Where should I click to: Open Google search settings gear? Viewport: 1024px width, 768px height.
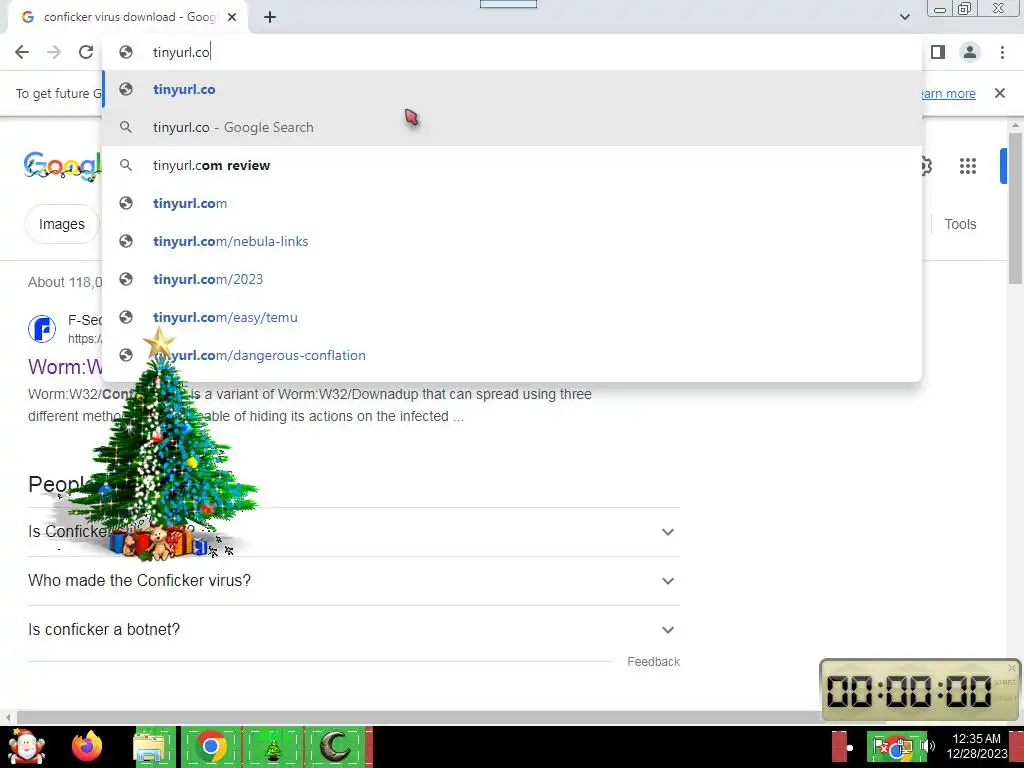pos(926,166)
